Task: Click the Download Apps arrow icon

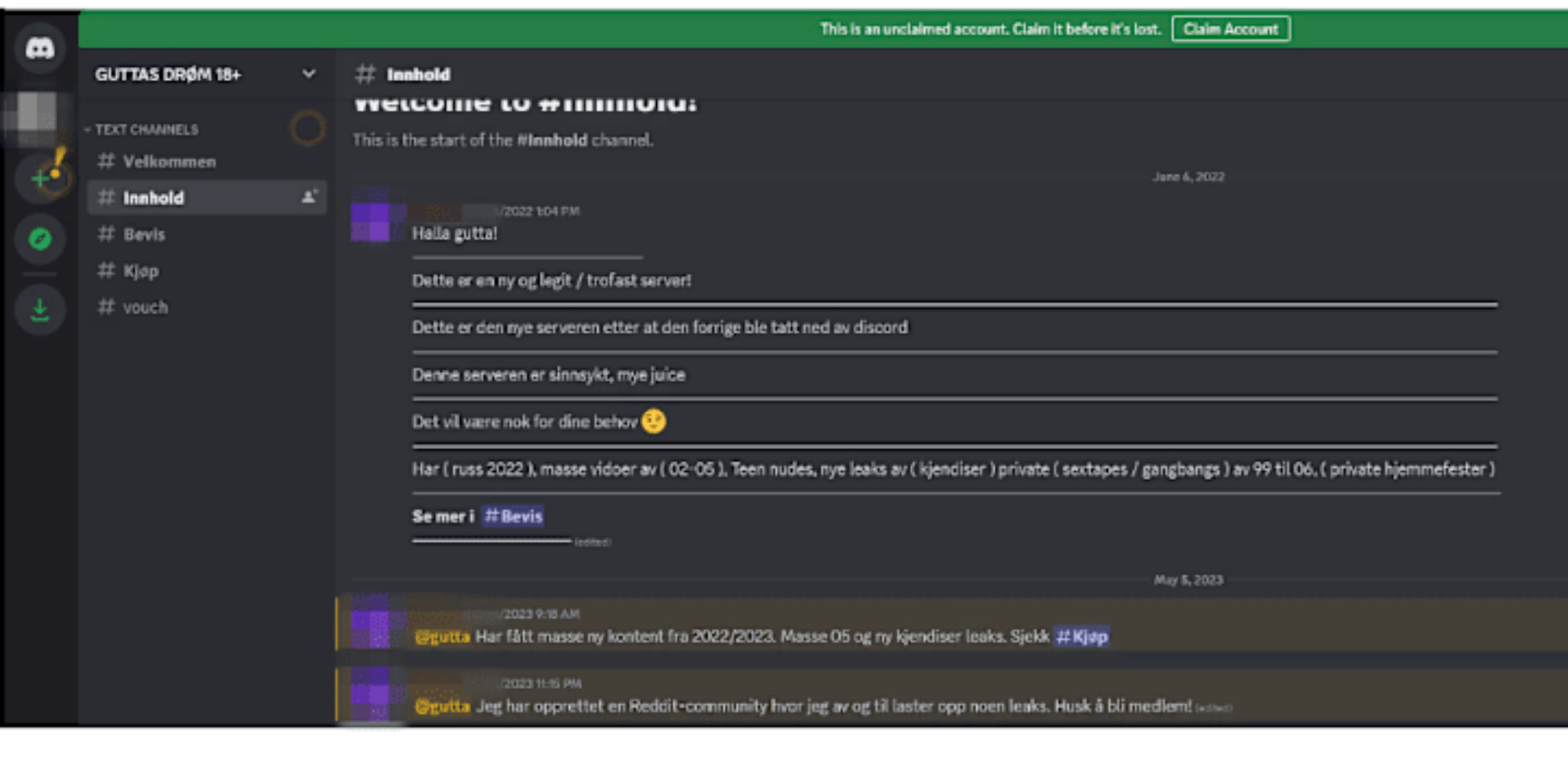Action: click(x=40, y=310)
